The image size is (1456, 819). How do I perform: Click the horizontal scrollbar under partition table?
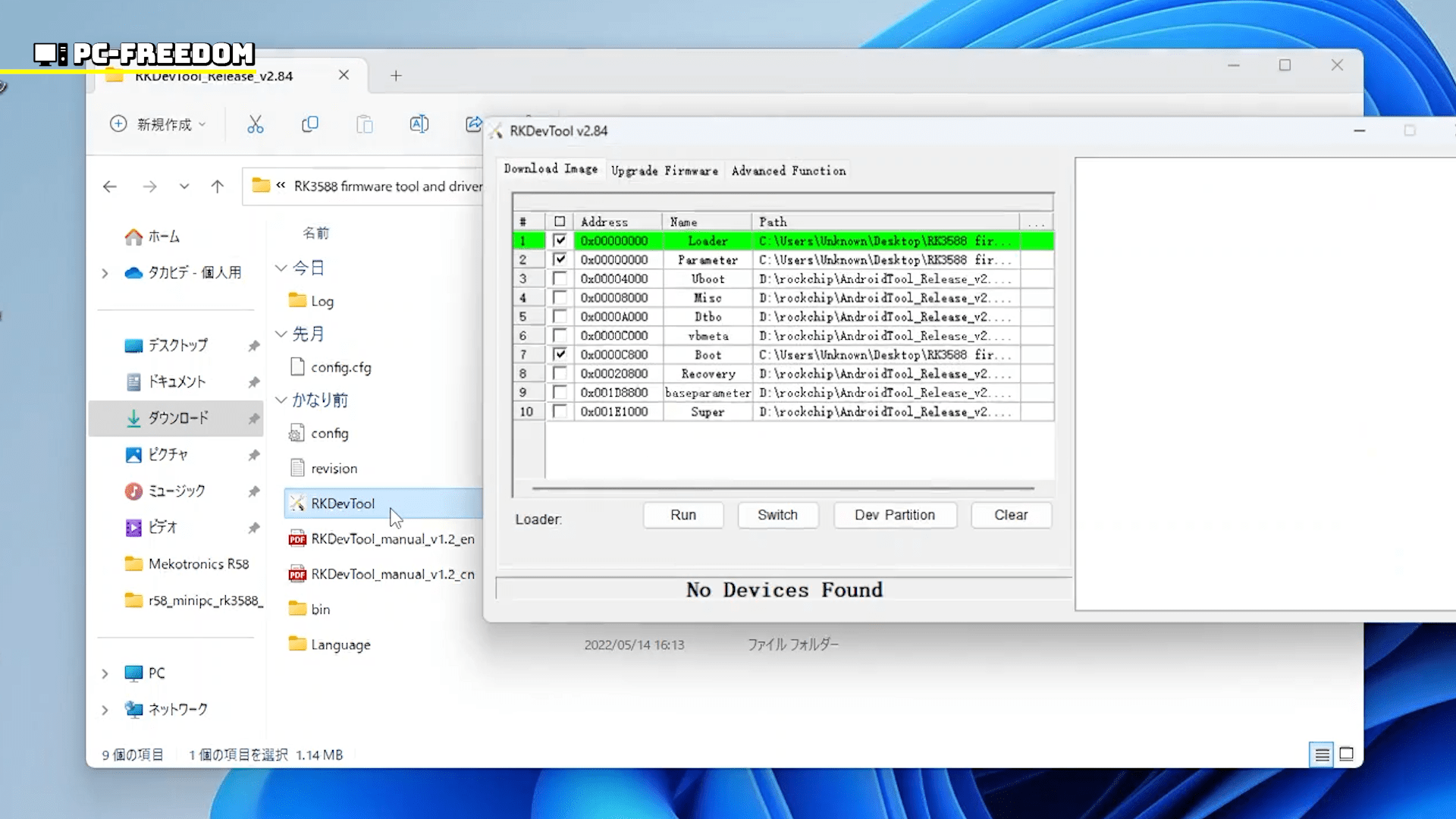point(783,488)
